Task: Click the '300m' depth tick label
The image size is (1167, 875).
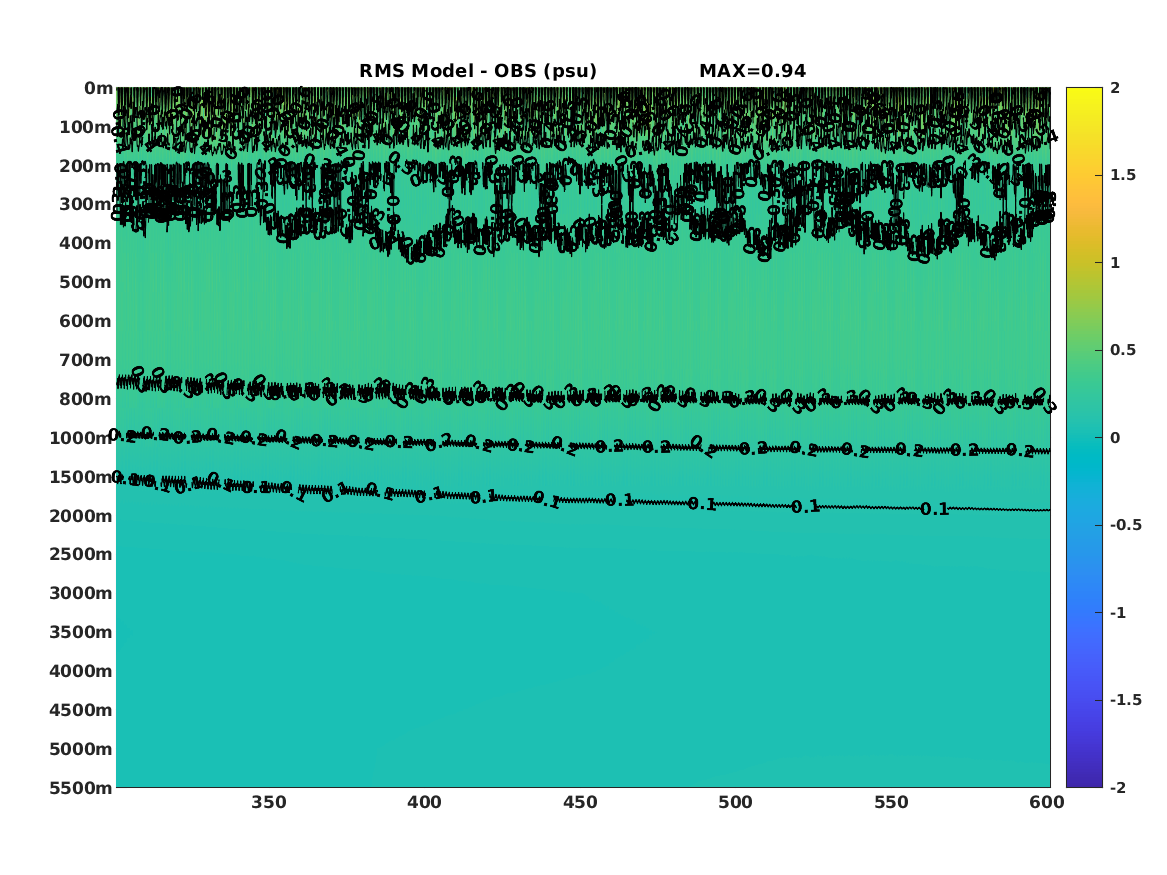Action: (86, 204)
